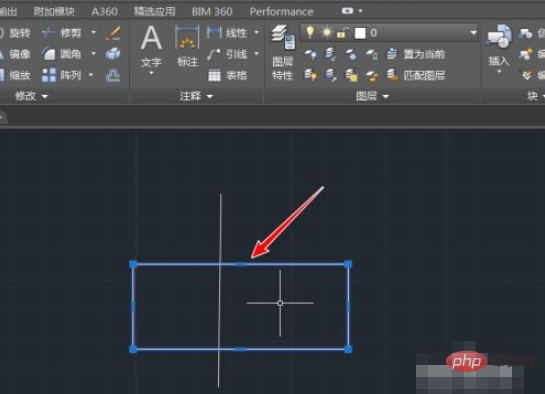Screen dimensions: 545x394
Task: Click the Block Editor icon
Action: (526, 54)
